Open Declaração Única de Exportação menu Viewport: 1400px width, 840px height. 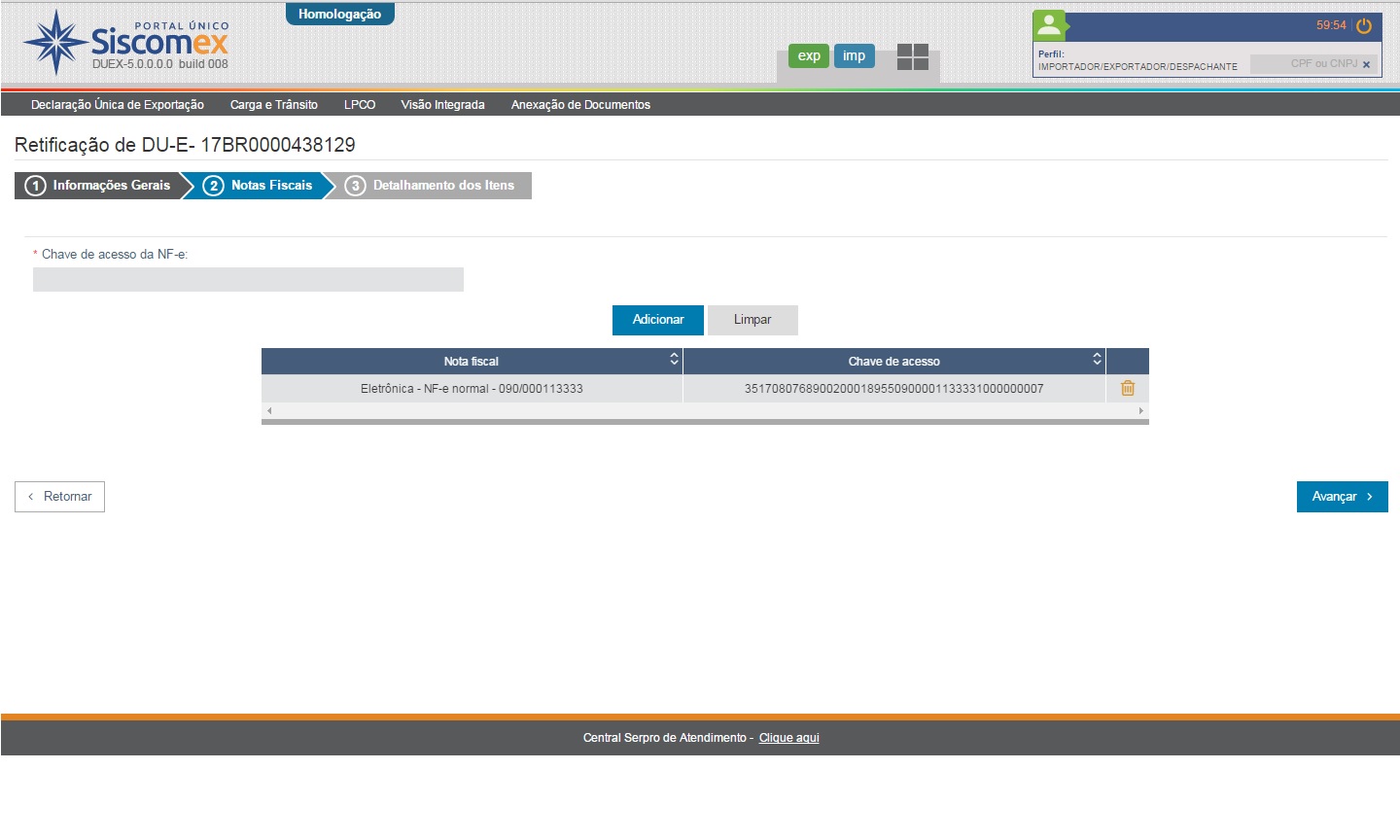[x=118, y=105]
